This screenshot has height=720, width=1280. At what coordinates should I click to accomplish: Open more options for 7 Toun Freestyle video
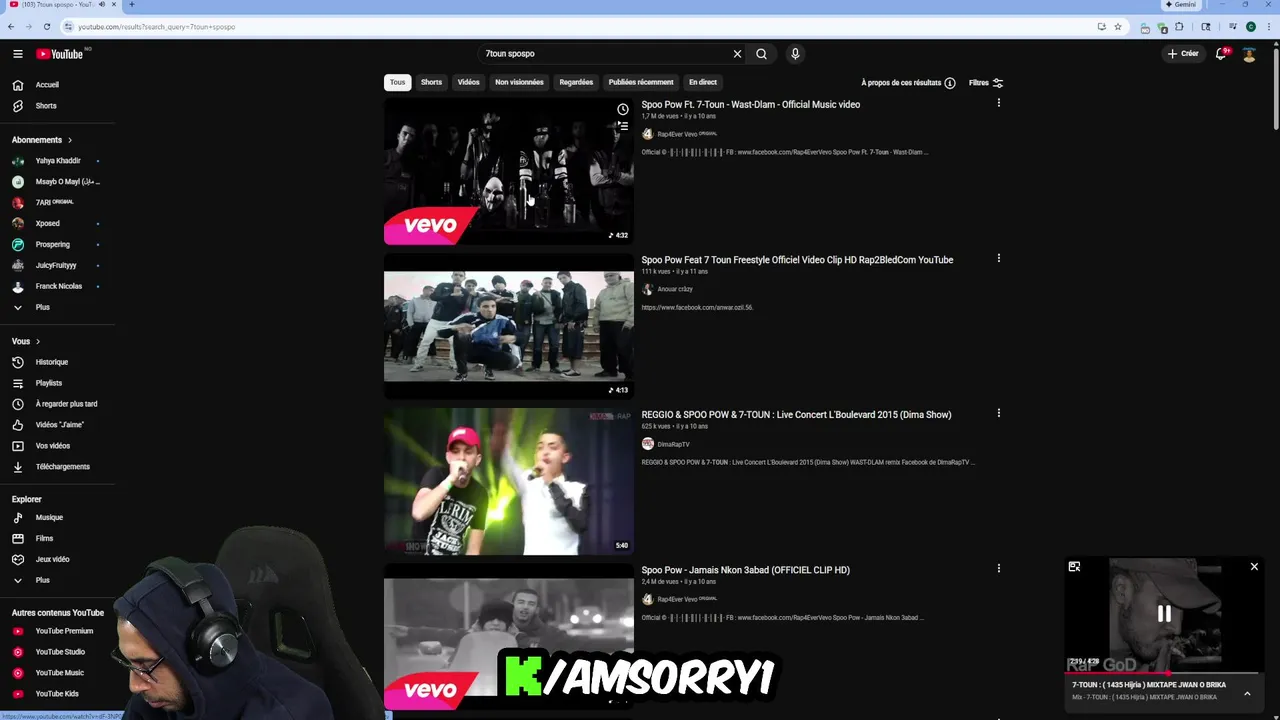click(998, 258)
